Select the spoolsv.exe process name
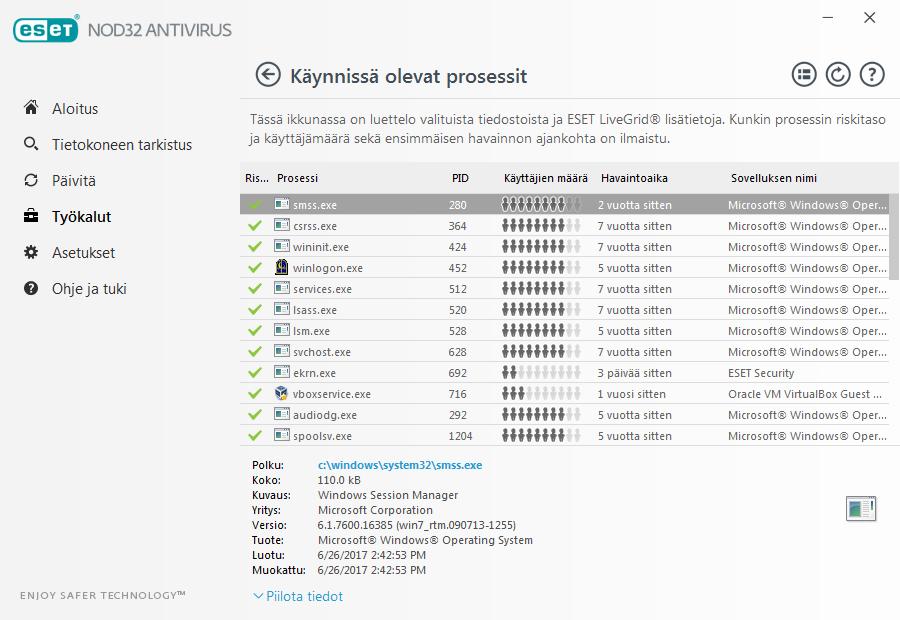This screenshot has width=900, height=620. 322,436
